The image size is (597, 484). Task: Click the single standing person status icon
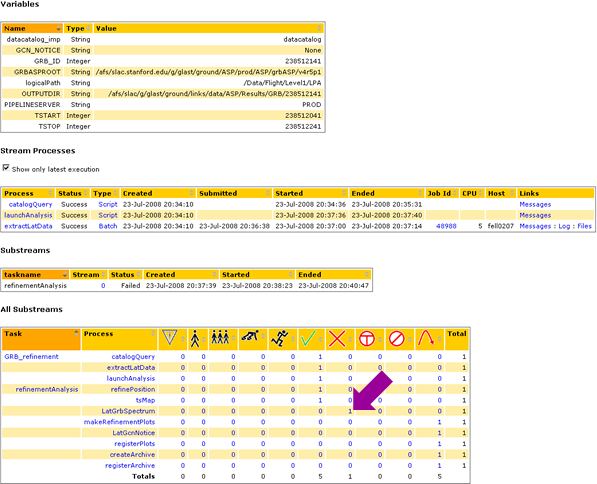[195, 339]
